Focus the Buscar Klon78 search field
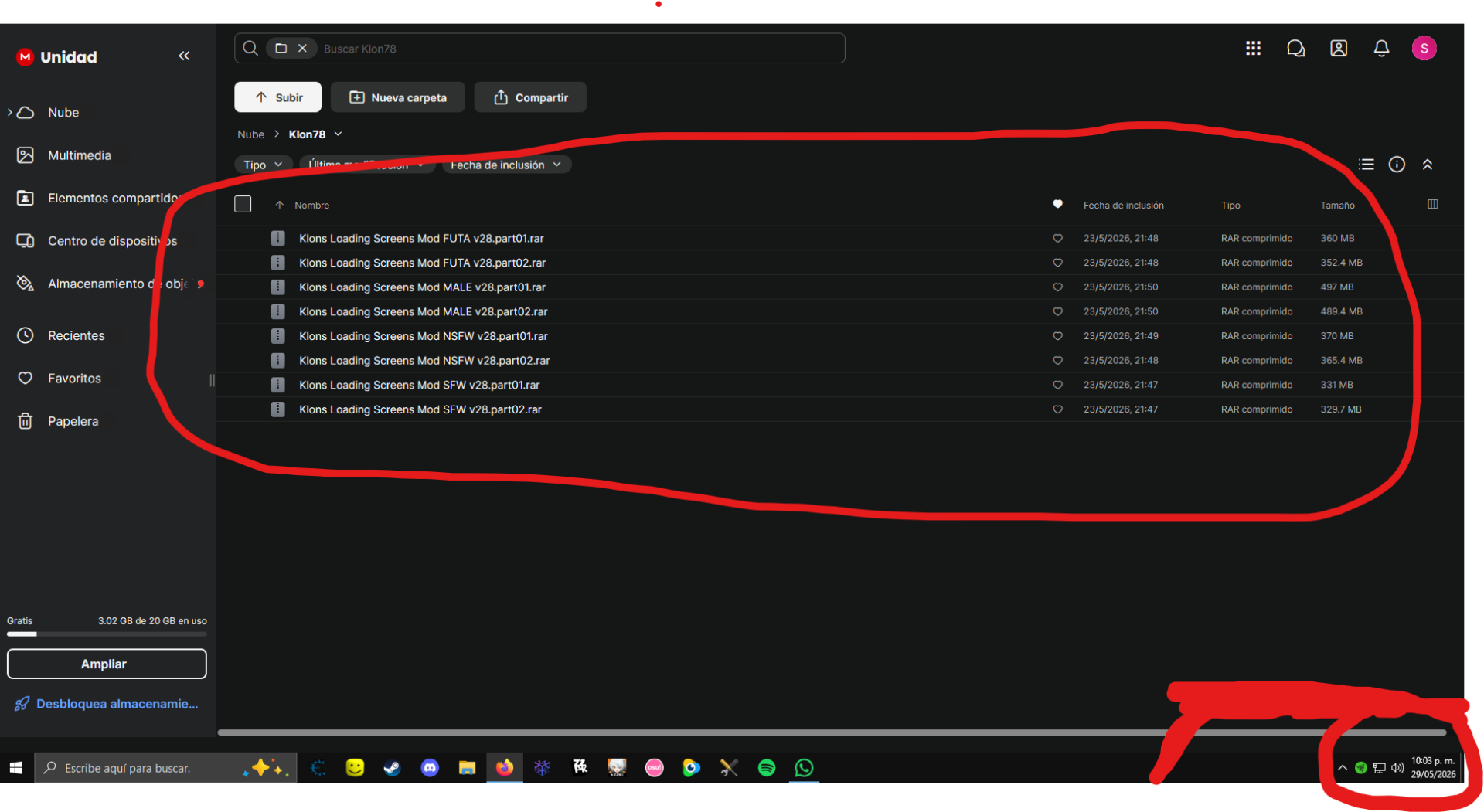The image size is (1484, 812). (x=539, y=48)
